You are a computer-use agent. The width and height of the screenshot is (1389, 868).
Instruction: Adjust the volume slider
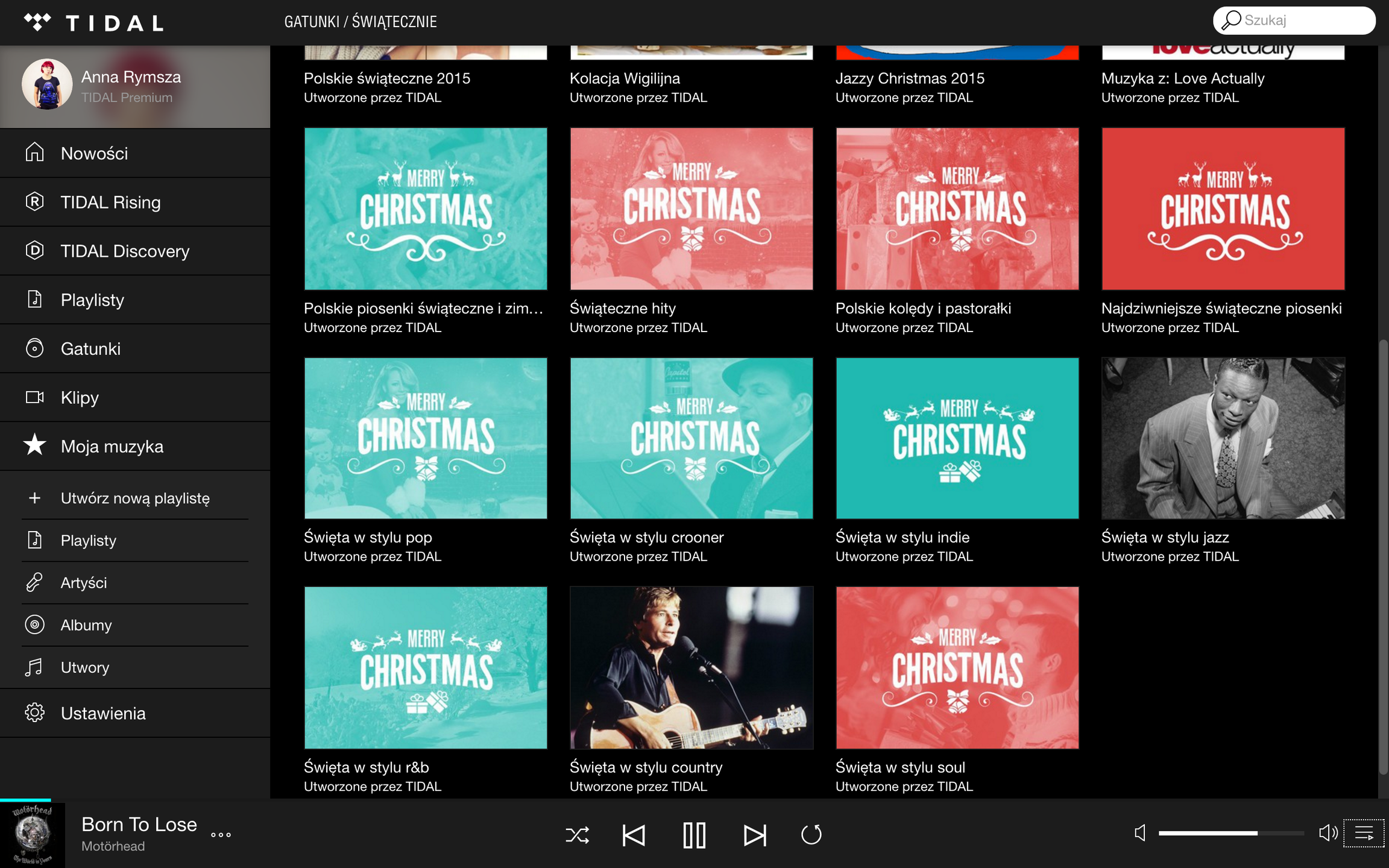pos(1231,833)
